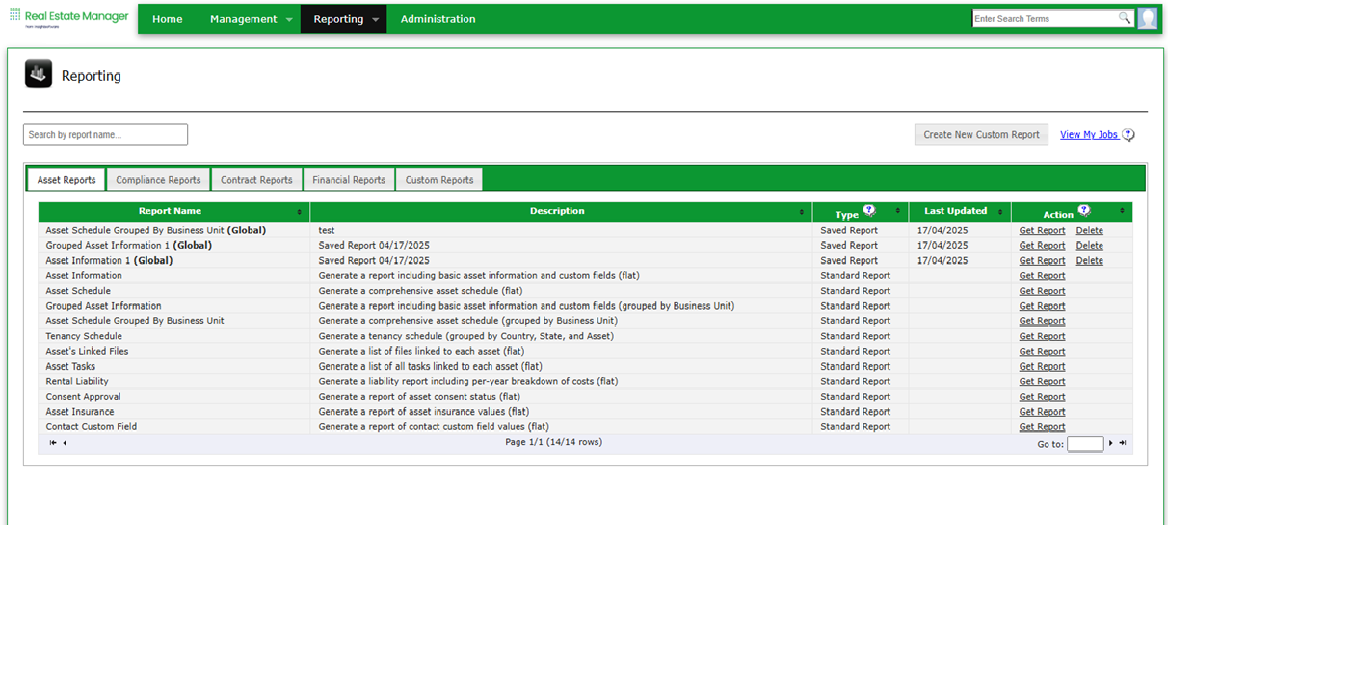The image size is (1364, 688).
Task: Click Create New Custom Report button
Action: [x=981, y=135]
